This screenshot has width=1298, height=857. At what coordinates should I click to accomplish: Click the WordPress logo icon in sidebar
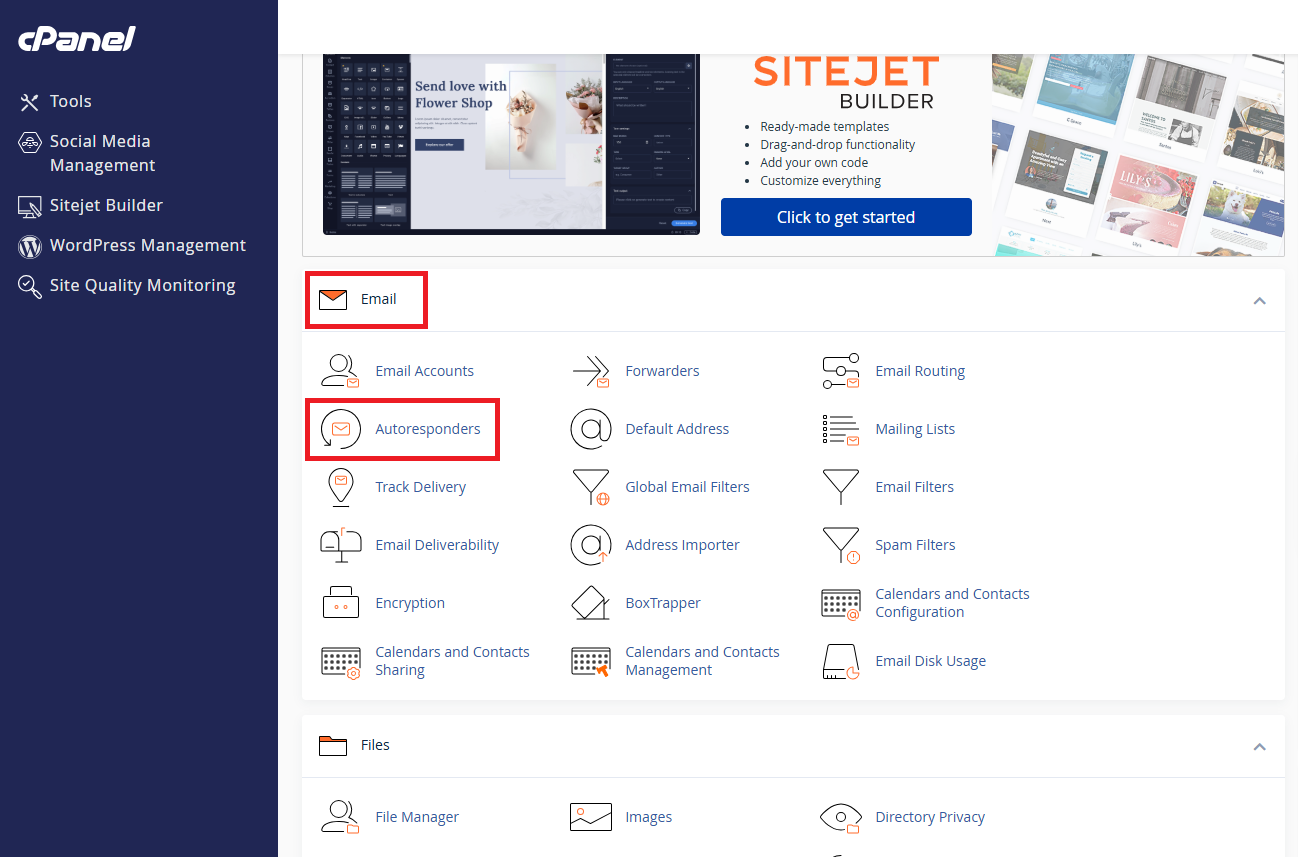coord(30,246)
